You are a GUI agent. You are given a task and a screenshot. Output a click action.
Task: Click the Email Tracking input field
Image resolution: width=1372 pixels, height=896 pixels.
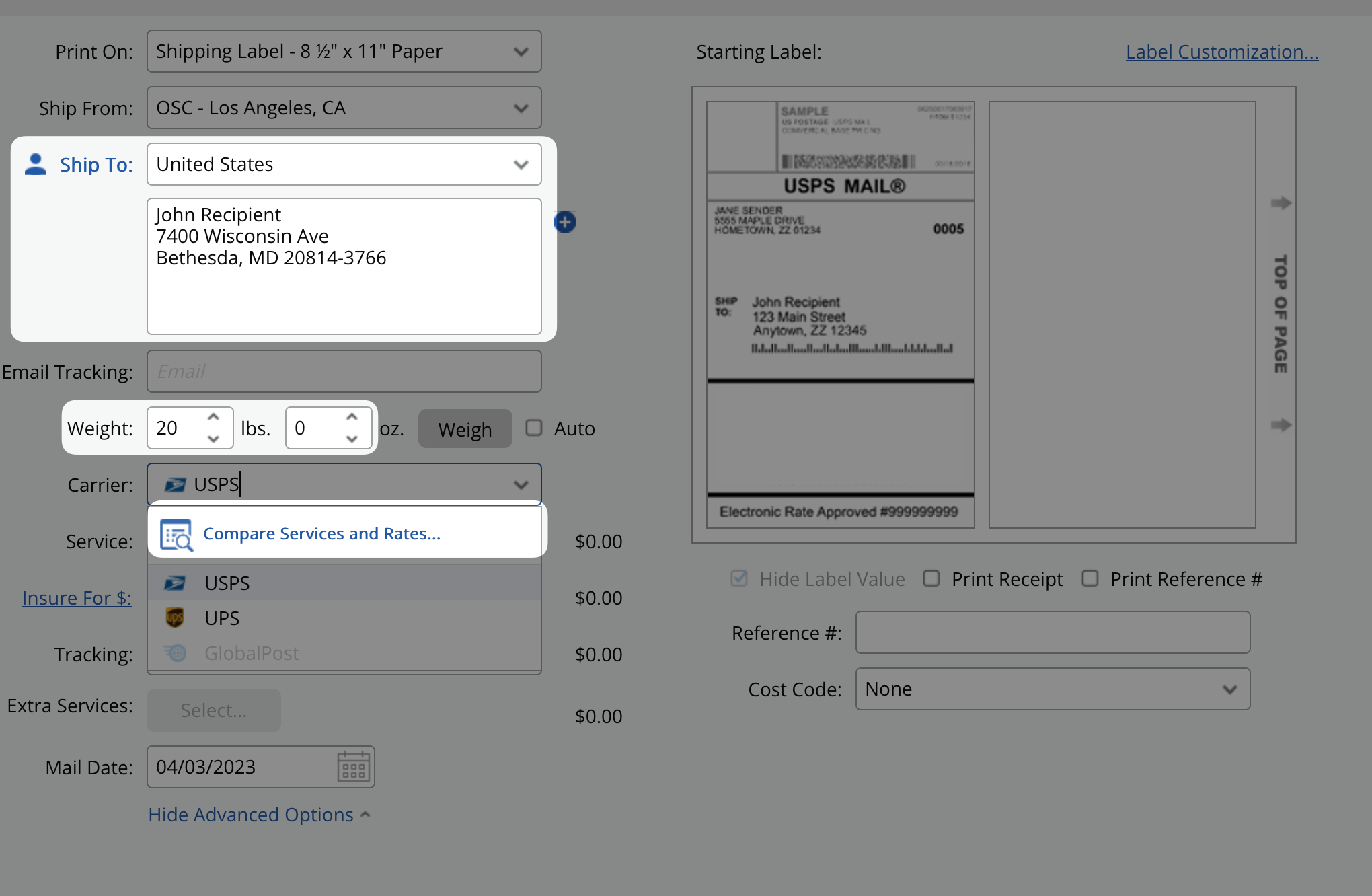pyautogui.click(x=344, y=371)
